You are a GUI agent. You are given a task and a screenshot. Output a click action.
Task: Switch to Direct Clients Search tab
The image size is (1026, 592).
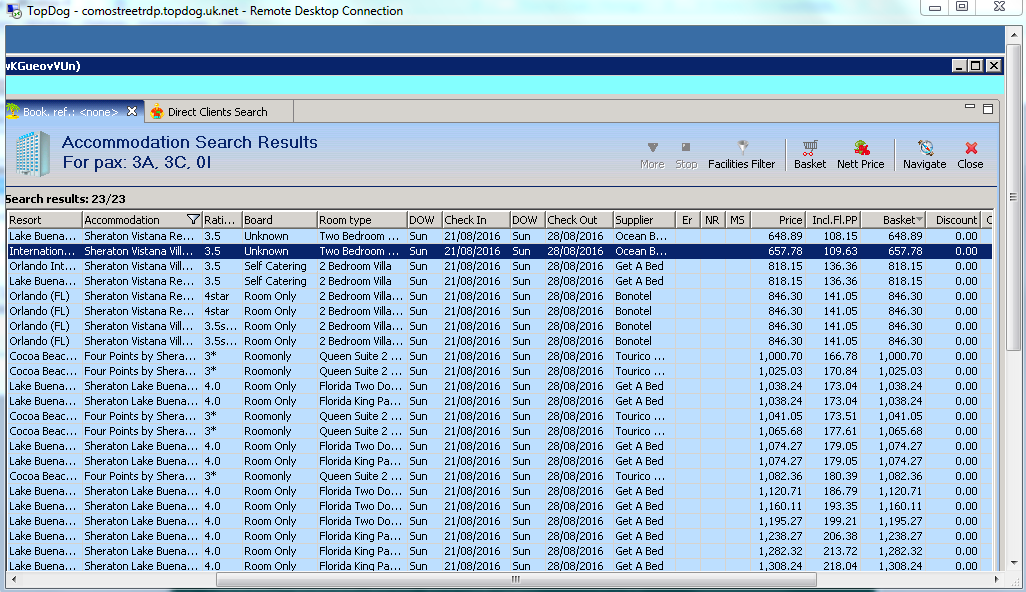(x=217, y=112)
